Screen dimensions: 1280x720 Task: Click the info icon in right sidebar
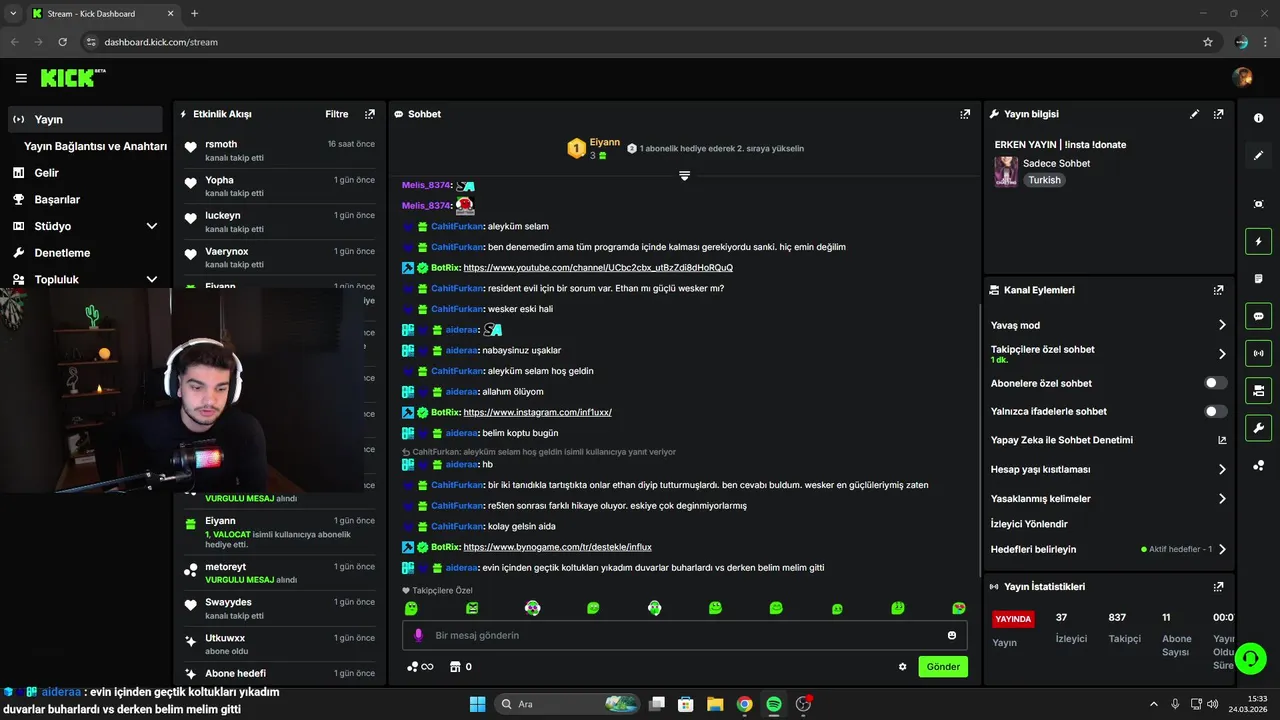[1258, 118]
